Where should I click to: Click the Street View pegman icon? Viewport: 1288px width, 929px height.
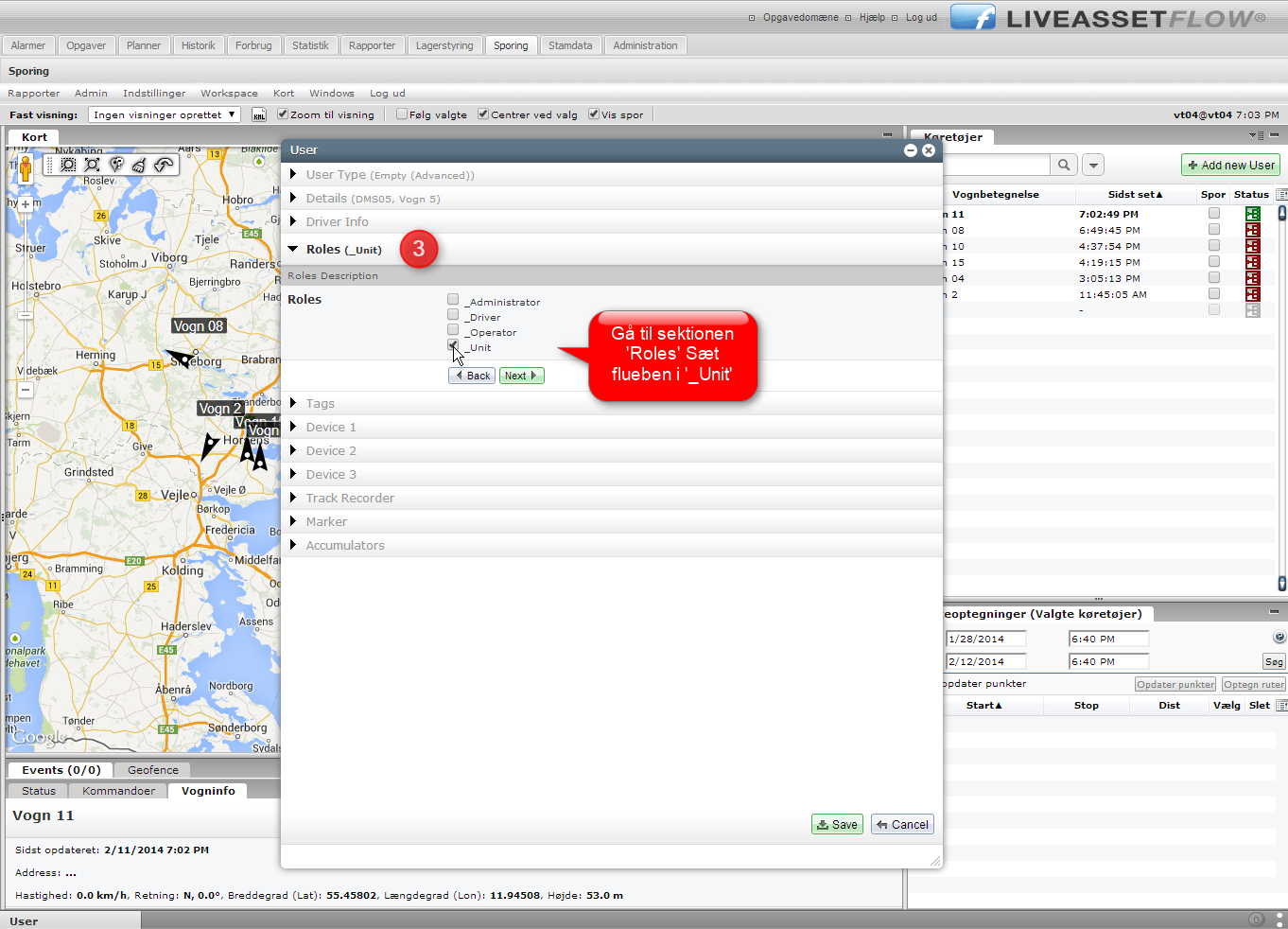pyautogui.click(x=26, y=168)
